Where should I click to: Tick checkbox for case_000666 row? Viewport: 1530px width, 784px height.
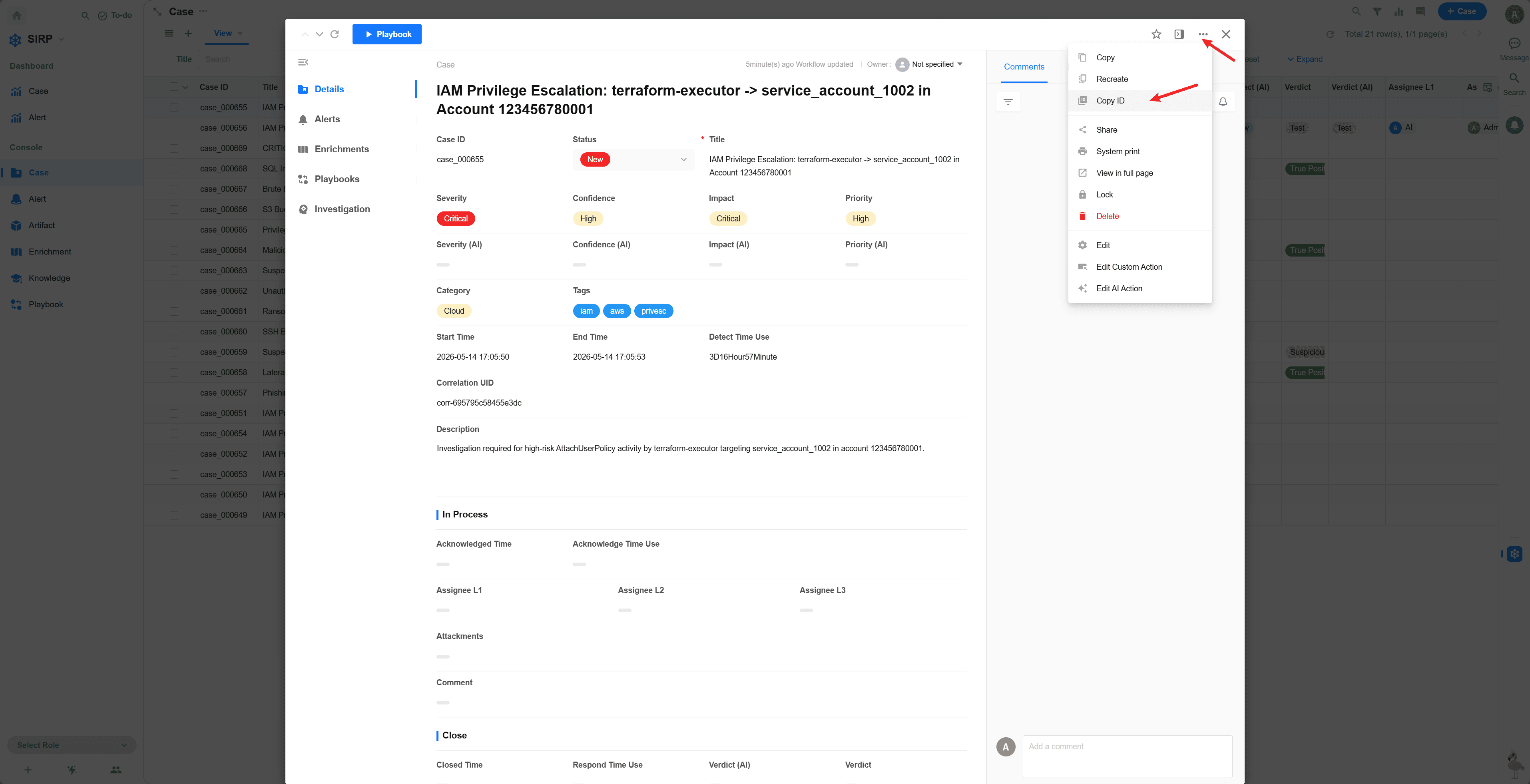(x=174, y=210)
